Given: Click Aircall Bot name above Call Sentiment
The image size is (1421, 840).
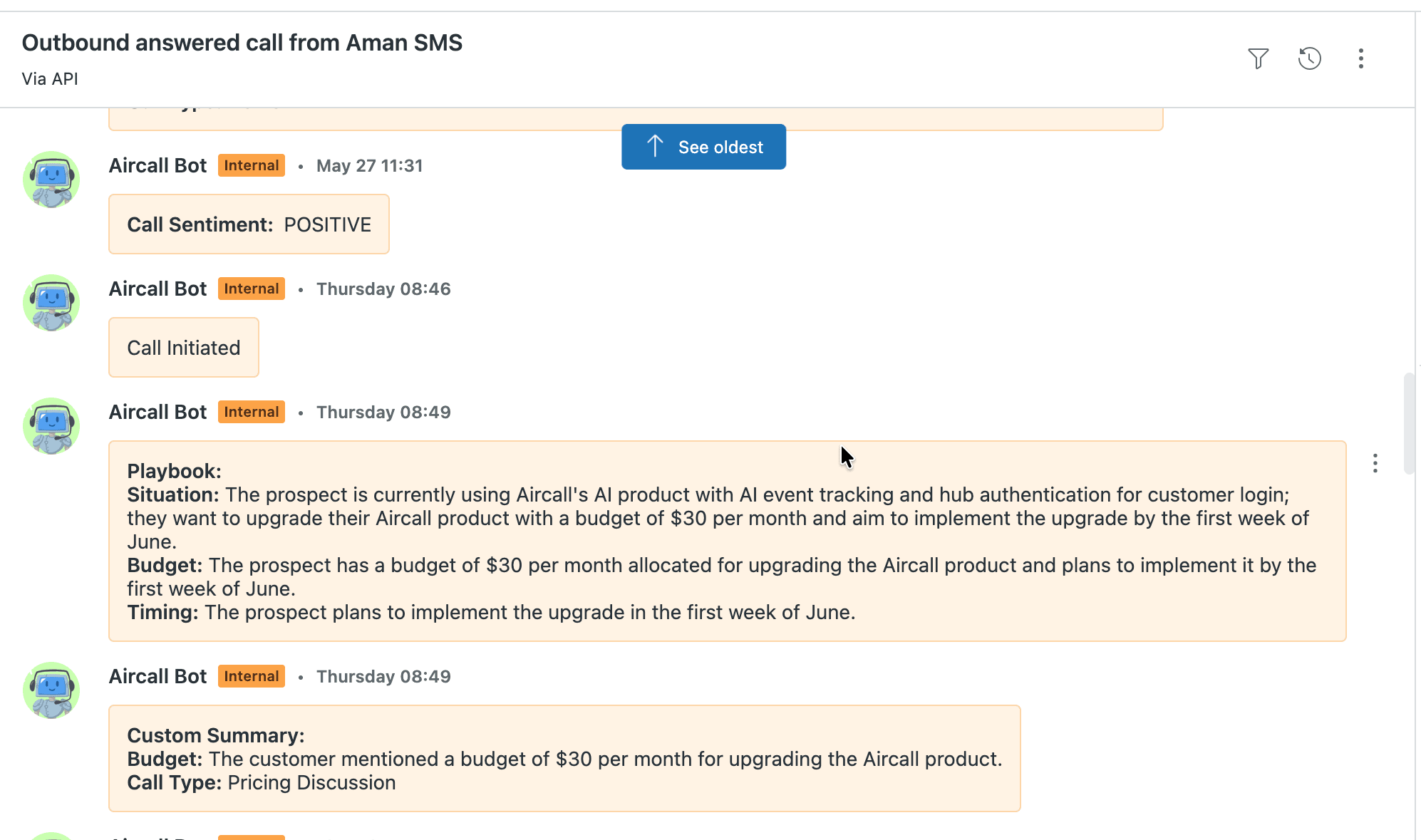Looking at the screenshot, I should pyautogui.click(x=157, y=165).
